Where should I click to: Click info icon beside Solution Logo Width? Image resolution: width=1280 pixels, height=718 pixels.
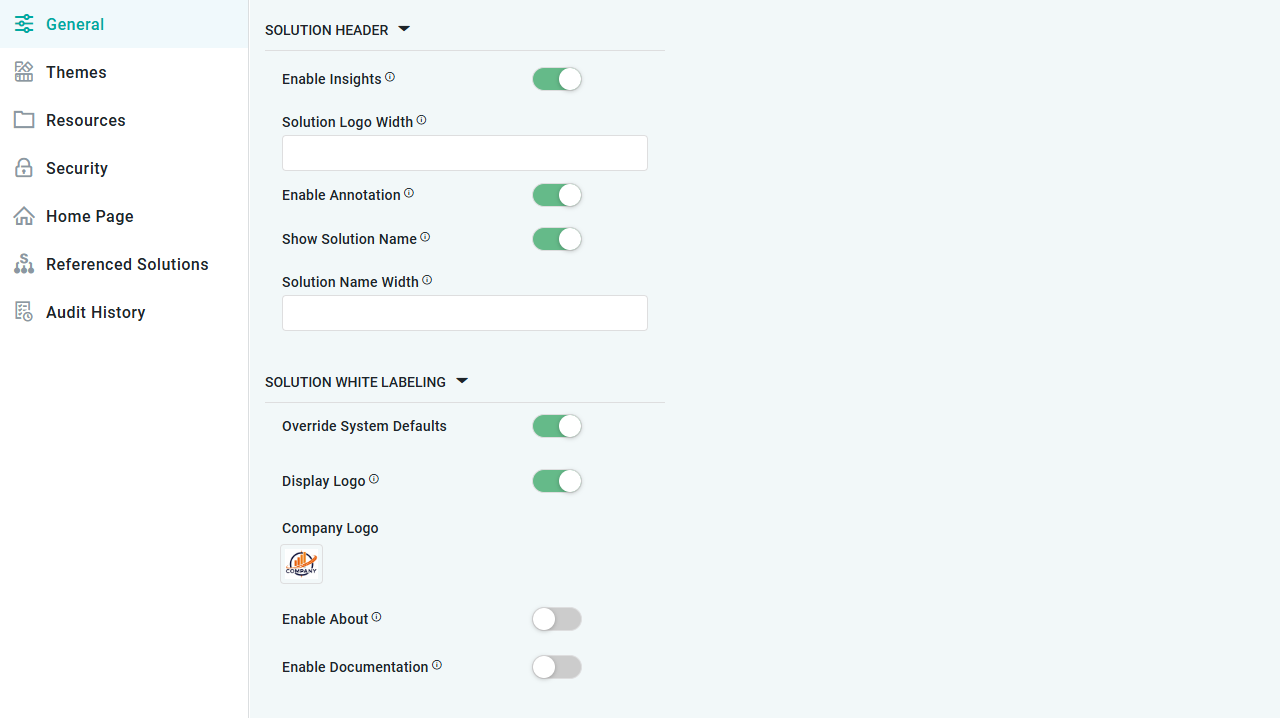coord(421,120)
